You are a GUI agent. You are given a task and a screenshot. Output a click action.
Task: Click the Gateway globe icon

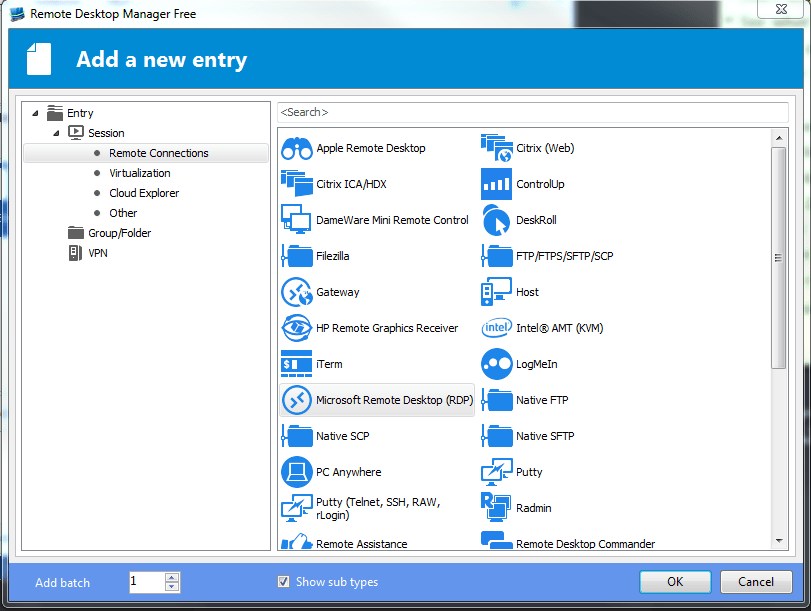pyautogui.click(x=296, y=292)
